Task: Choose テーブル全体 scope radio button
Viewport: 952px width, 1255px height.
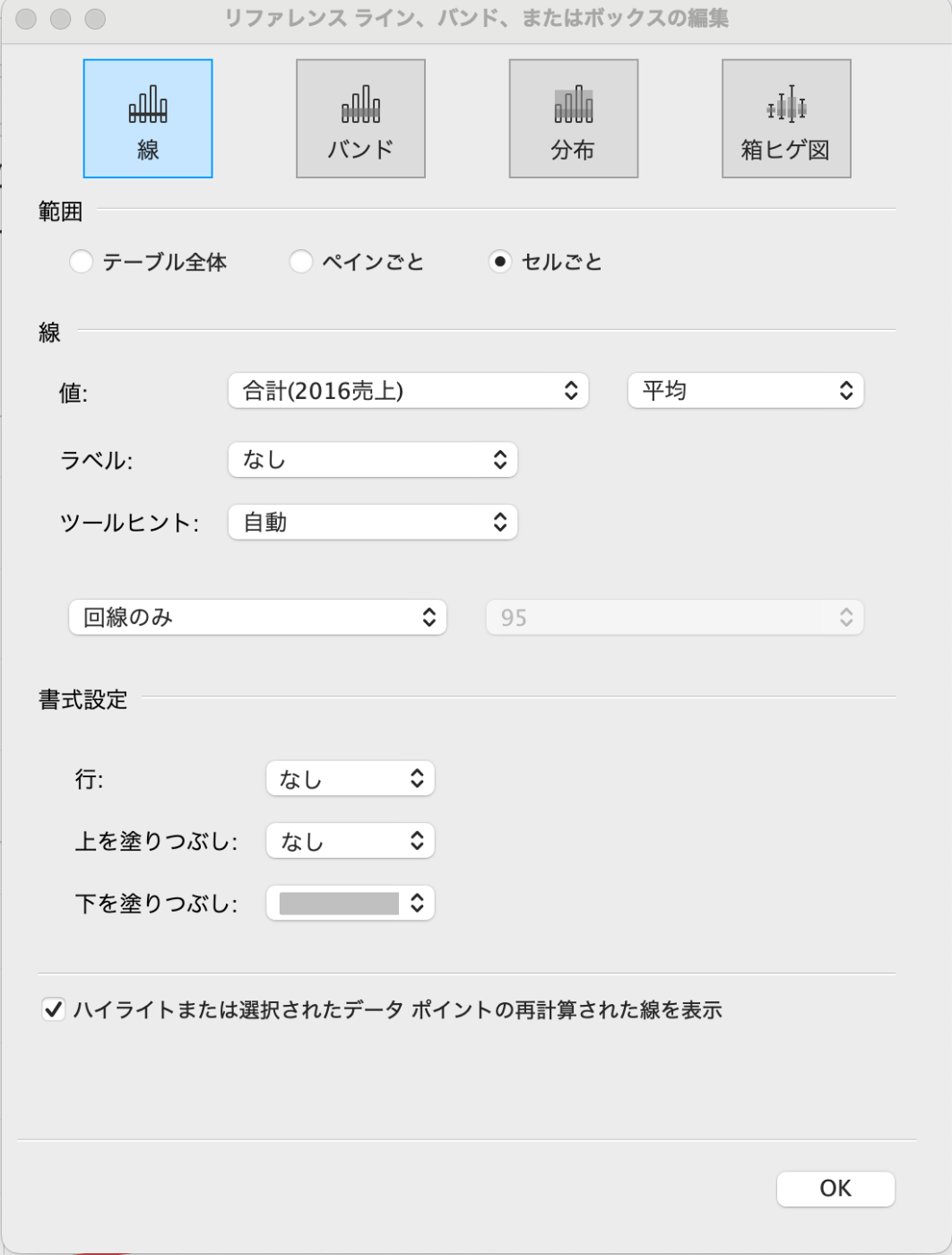Action: click(x=82, y=262)
